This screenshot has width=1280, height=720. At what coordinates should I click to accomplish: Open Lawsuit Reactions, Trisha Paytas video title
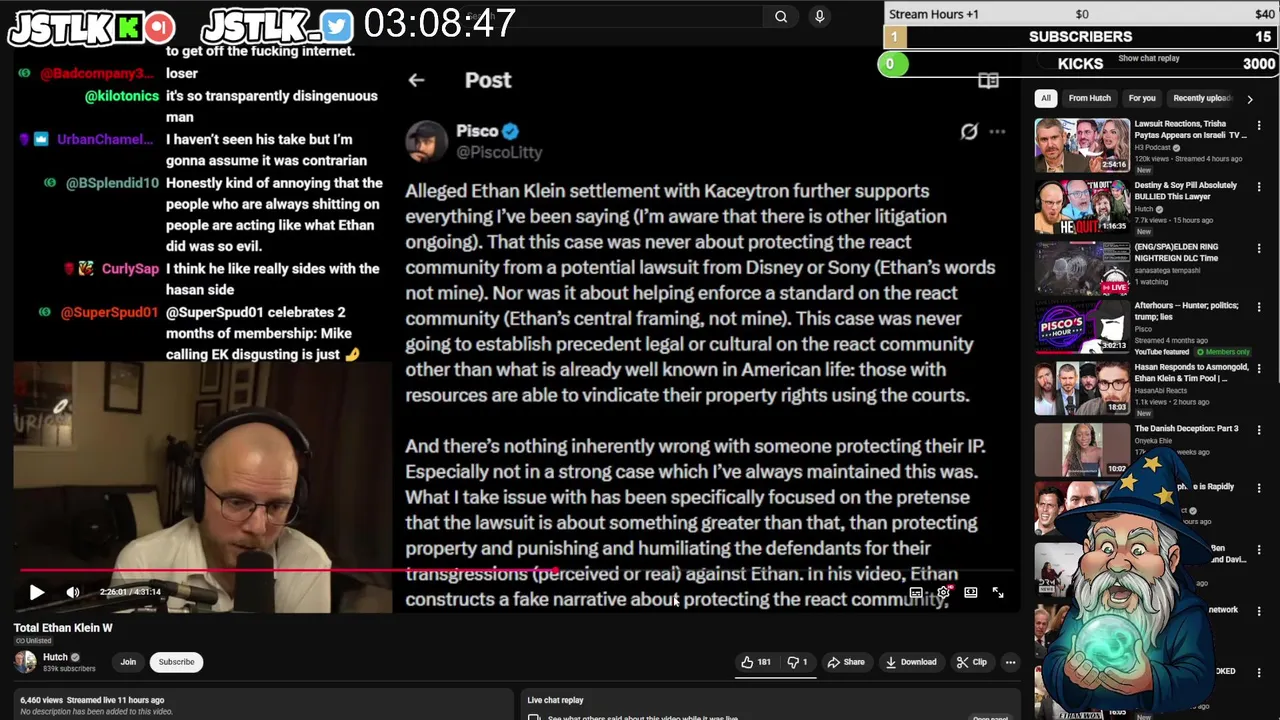click(x=1190, y=129)
